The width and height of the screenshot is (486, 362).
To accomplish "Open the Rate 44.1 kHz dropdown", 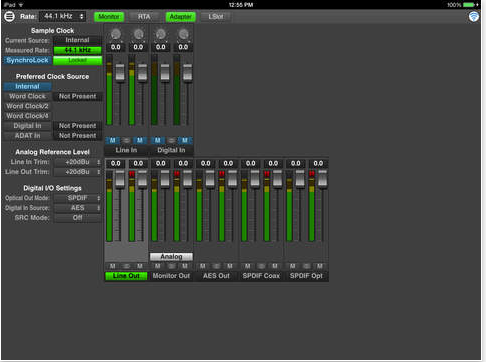I will click(63, 16).
